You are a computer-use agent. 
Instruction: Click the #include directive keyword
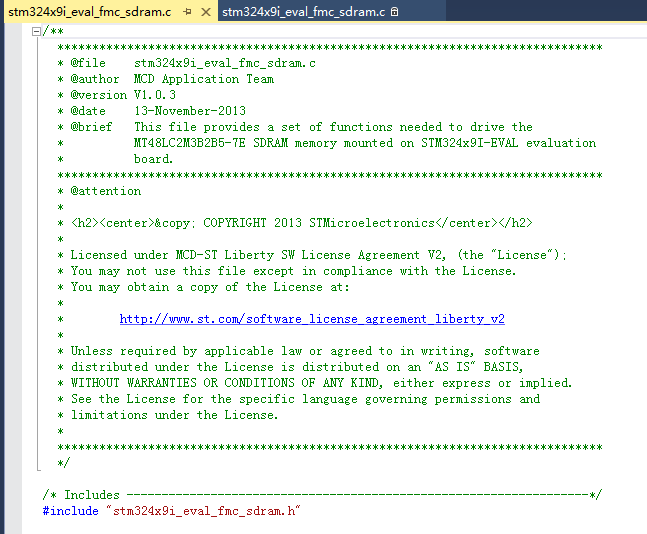click(x=71, y=511)
